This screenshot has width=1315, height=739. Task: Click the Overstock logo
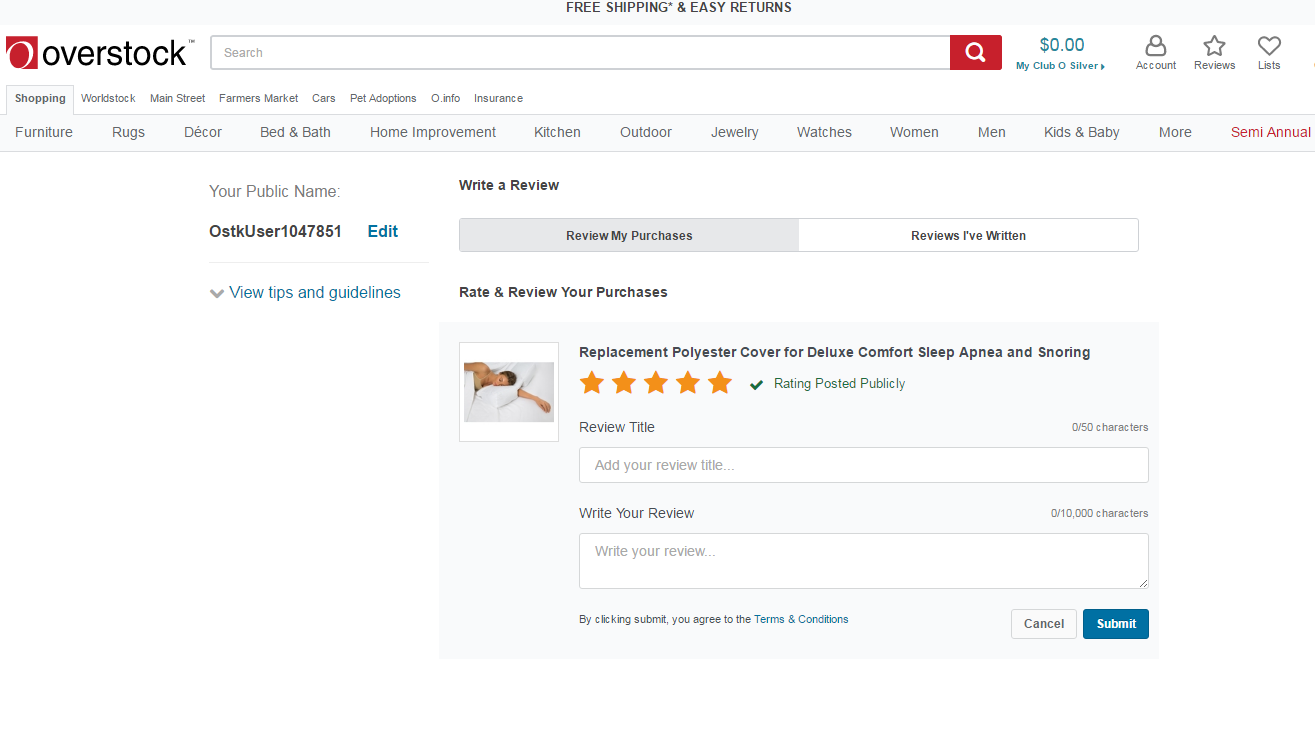tap(98, 53)
